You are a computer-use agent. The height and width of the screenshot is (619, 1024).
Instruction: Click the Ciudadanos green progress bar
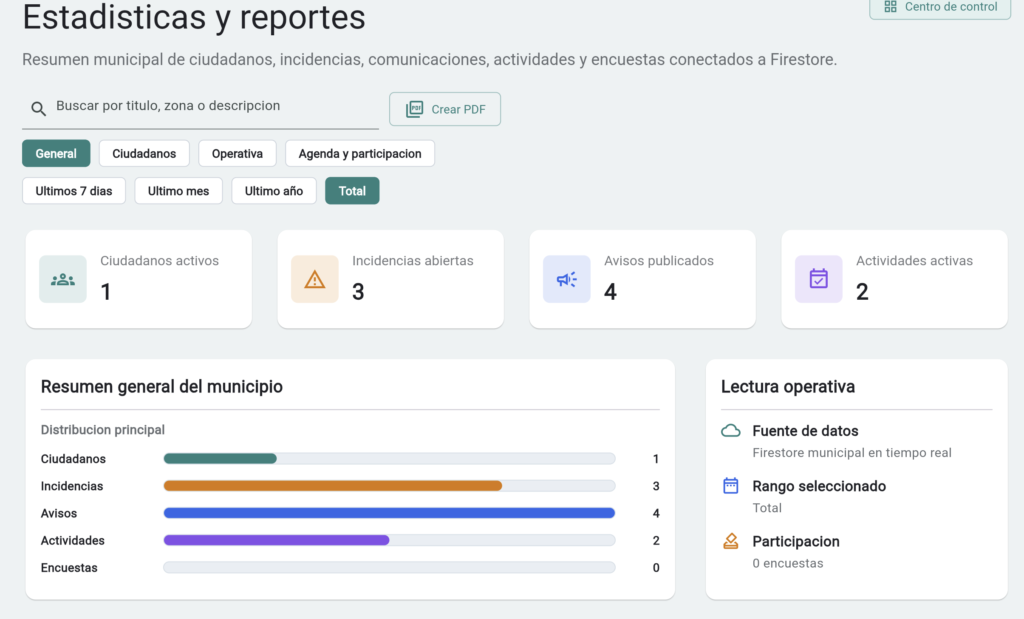coord(220,458)
